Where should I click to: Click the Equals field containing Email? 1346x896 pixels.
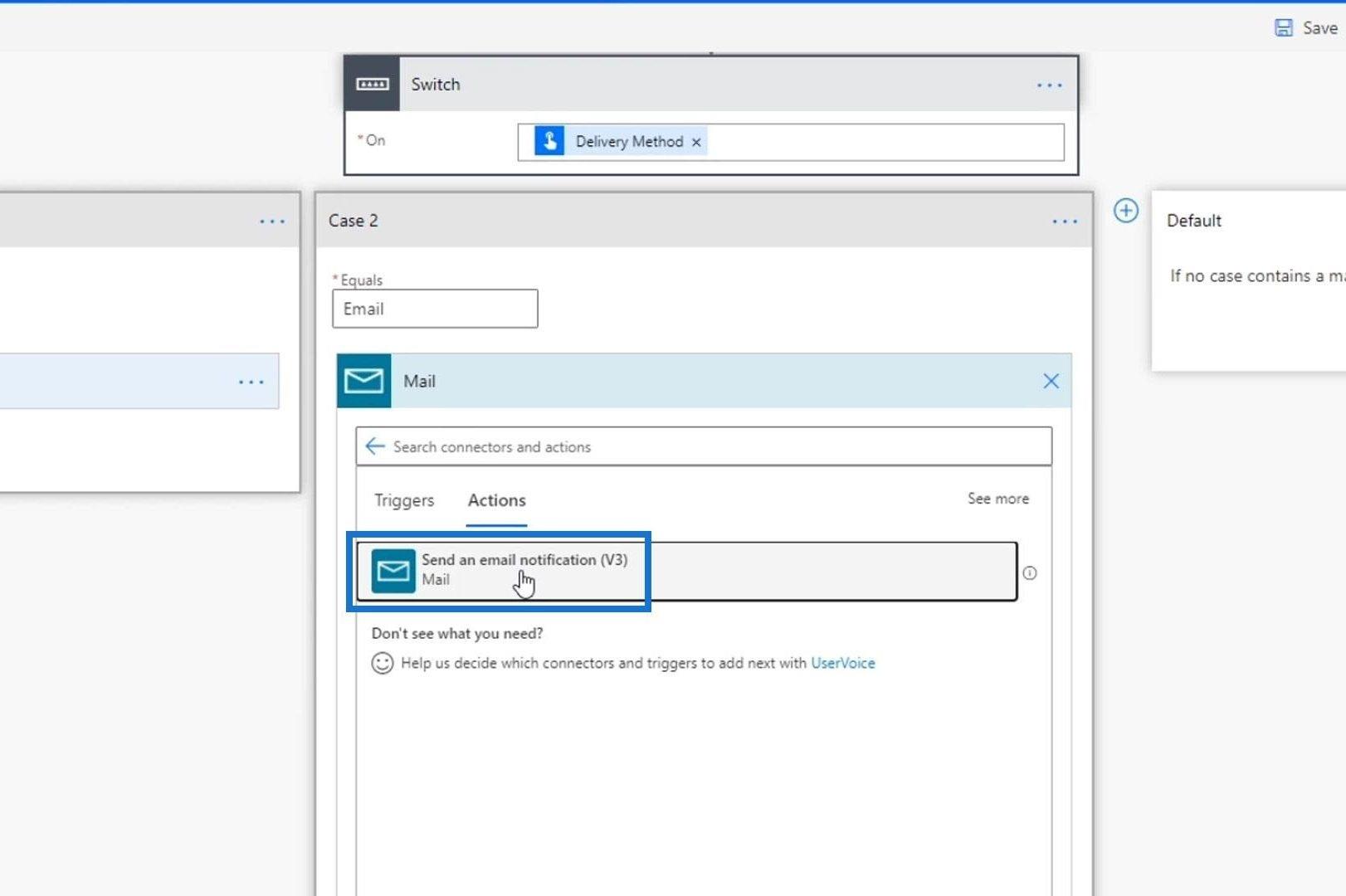click(x=435, y=309)
